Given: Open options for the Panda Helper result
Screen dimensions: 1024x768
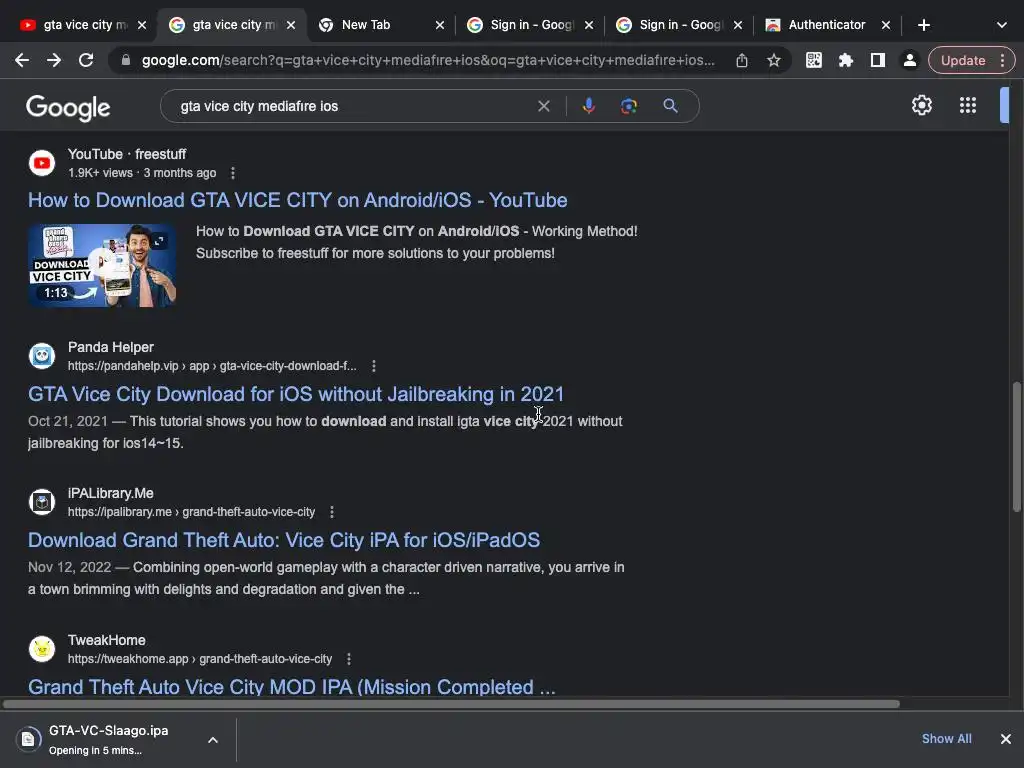Looking at the screenshot, I should pos(374,366).
